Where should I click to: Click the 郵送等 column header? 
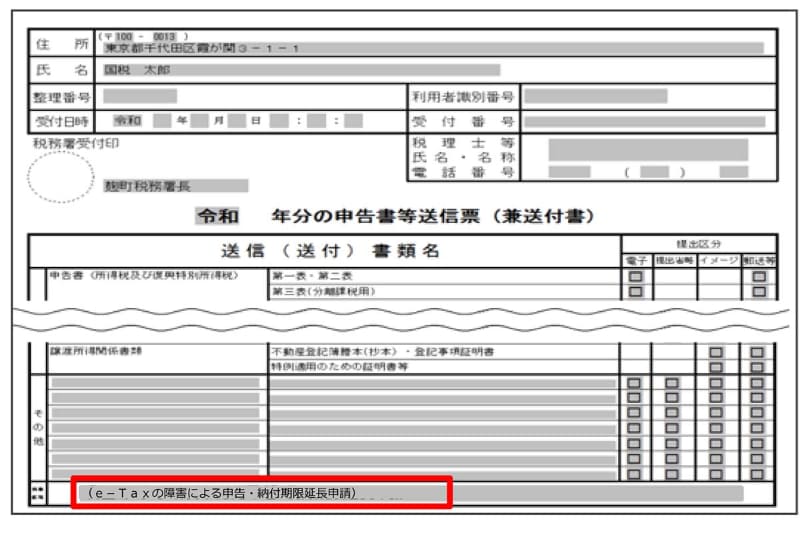[x=759, y=261]
